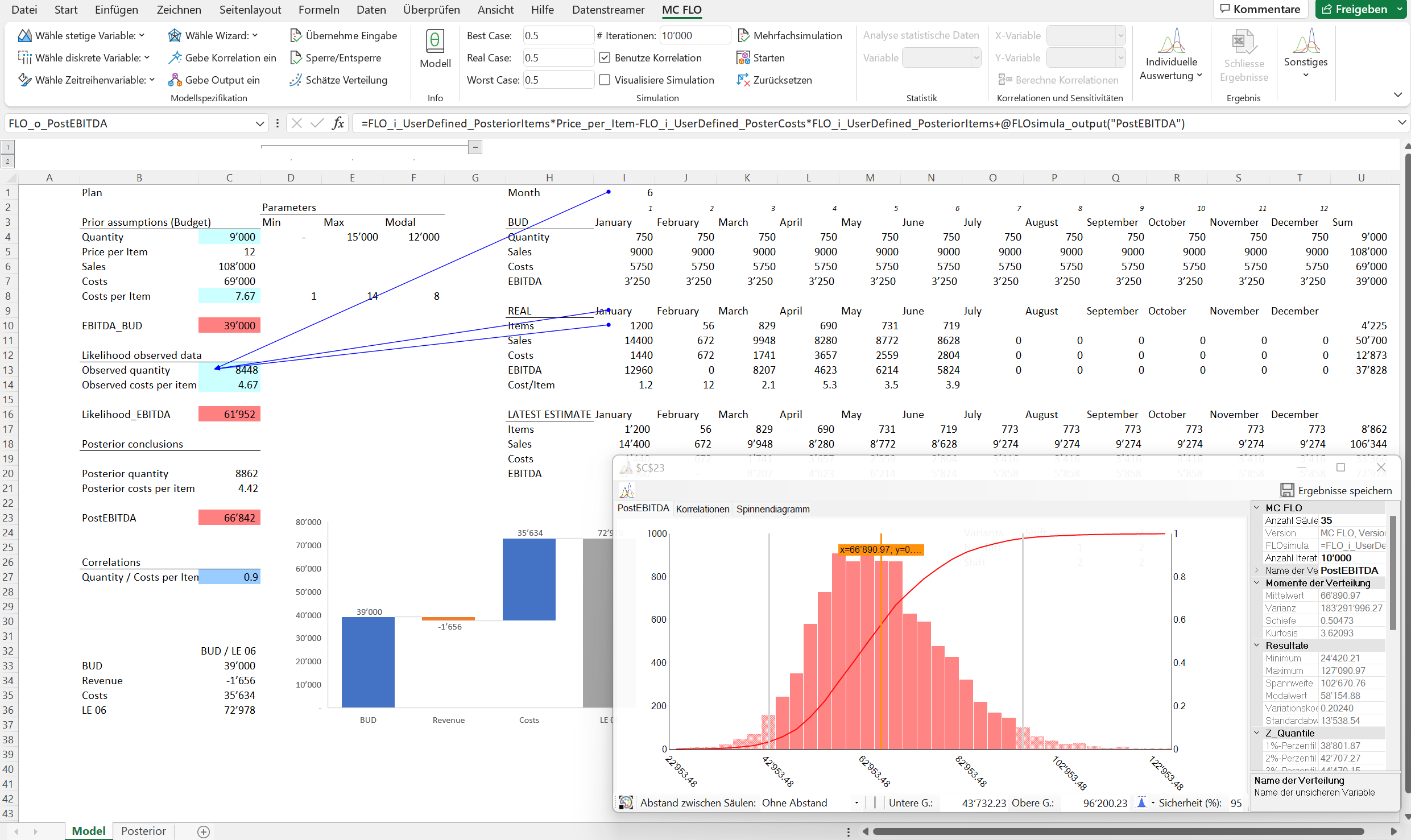The width and height of the screenshot is (1411, 840).
Task: Save results via Ergebnisse speichern icon
Action: (x=1288, y=490)
